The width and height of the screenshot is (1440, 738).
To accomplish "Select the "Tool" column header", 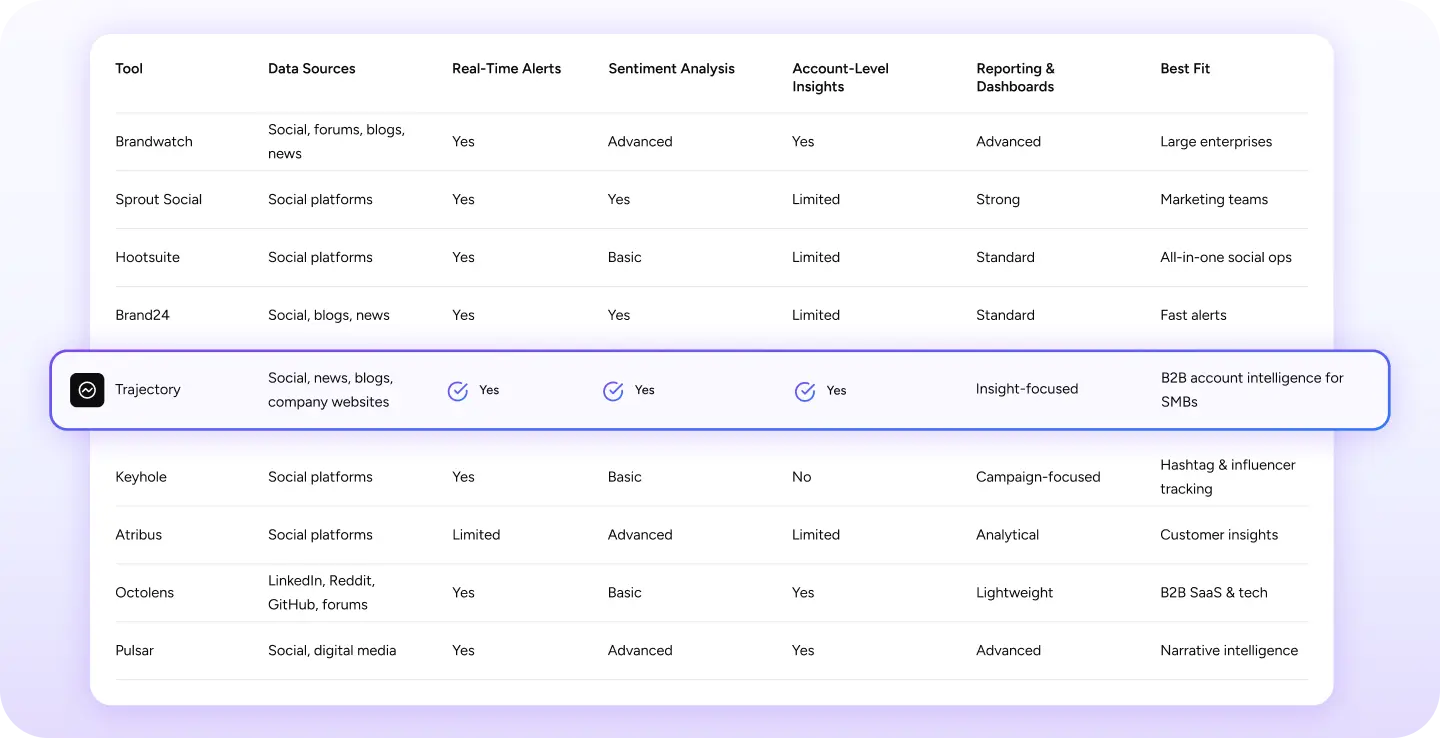I will click(x=129, y=69).
